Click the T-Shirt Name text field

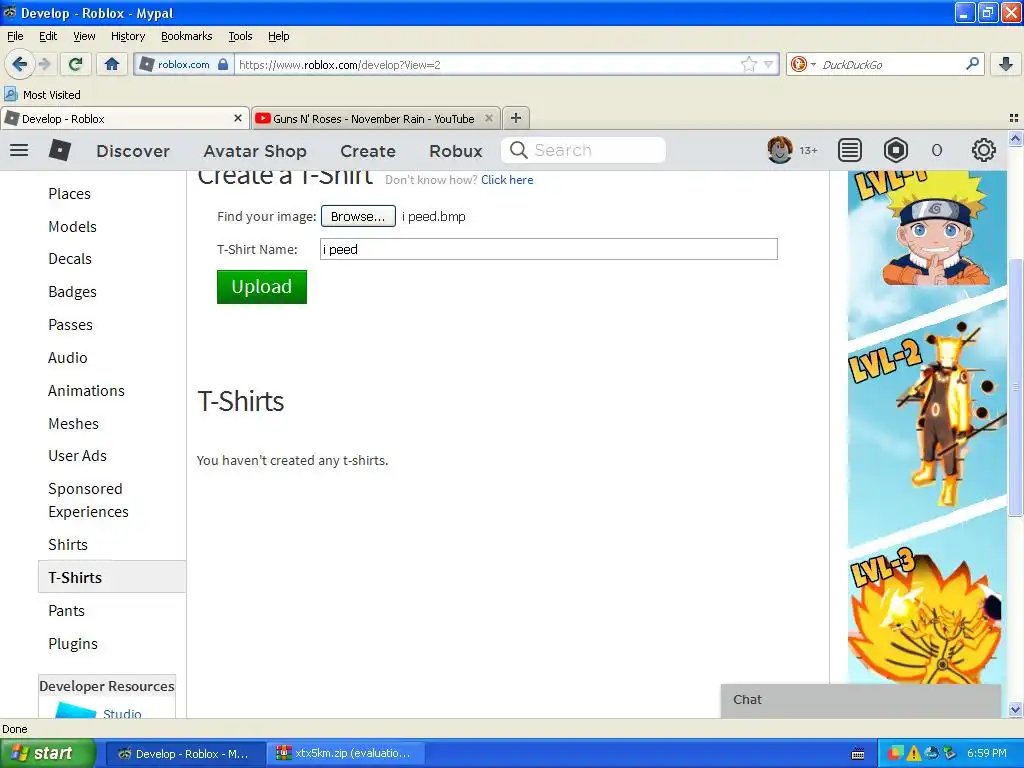(549, 249)
